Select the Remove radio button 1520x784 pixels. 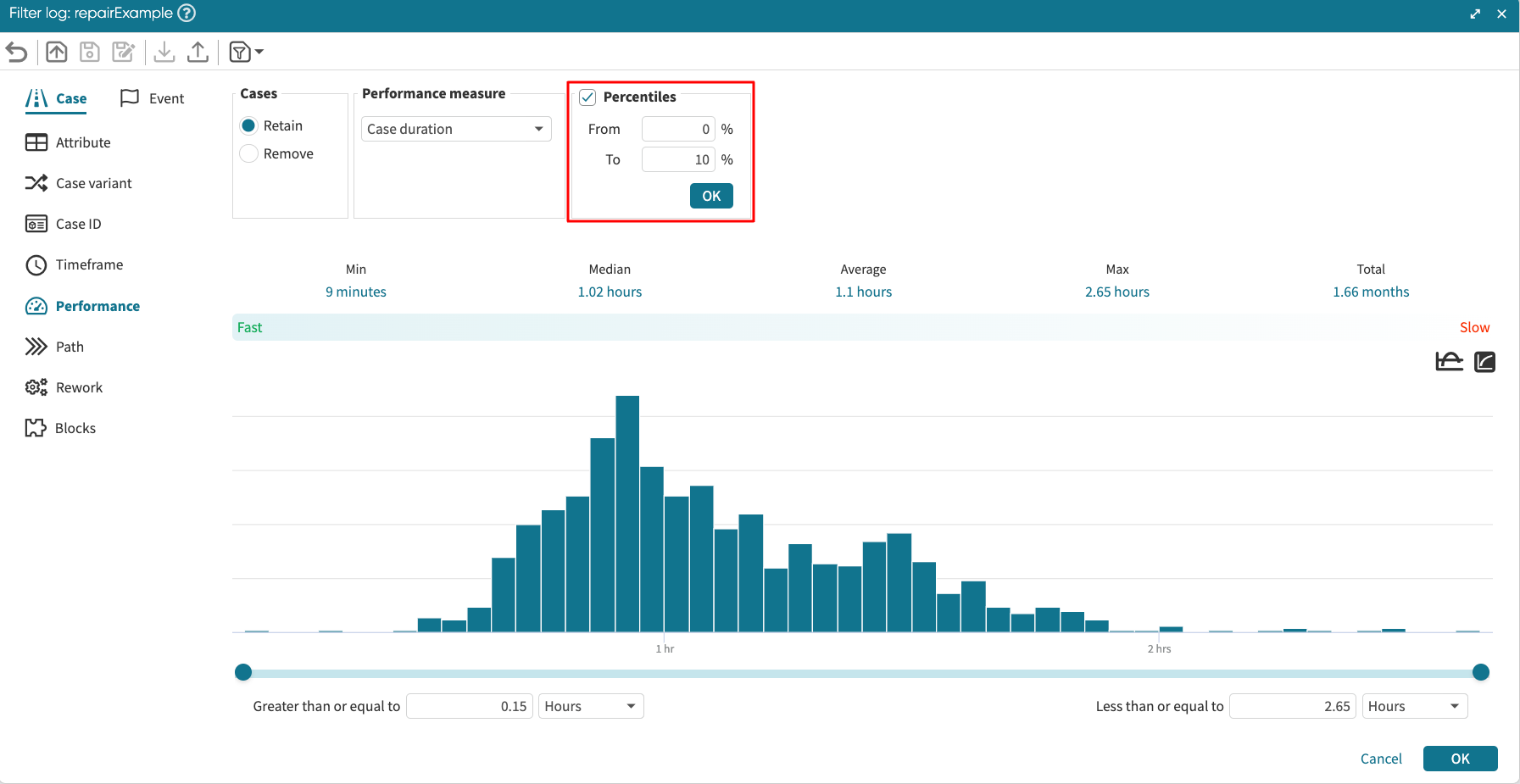(x=248, y=153)
